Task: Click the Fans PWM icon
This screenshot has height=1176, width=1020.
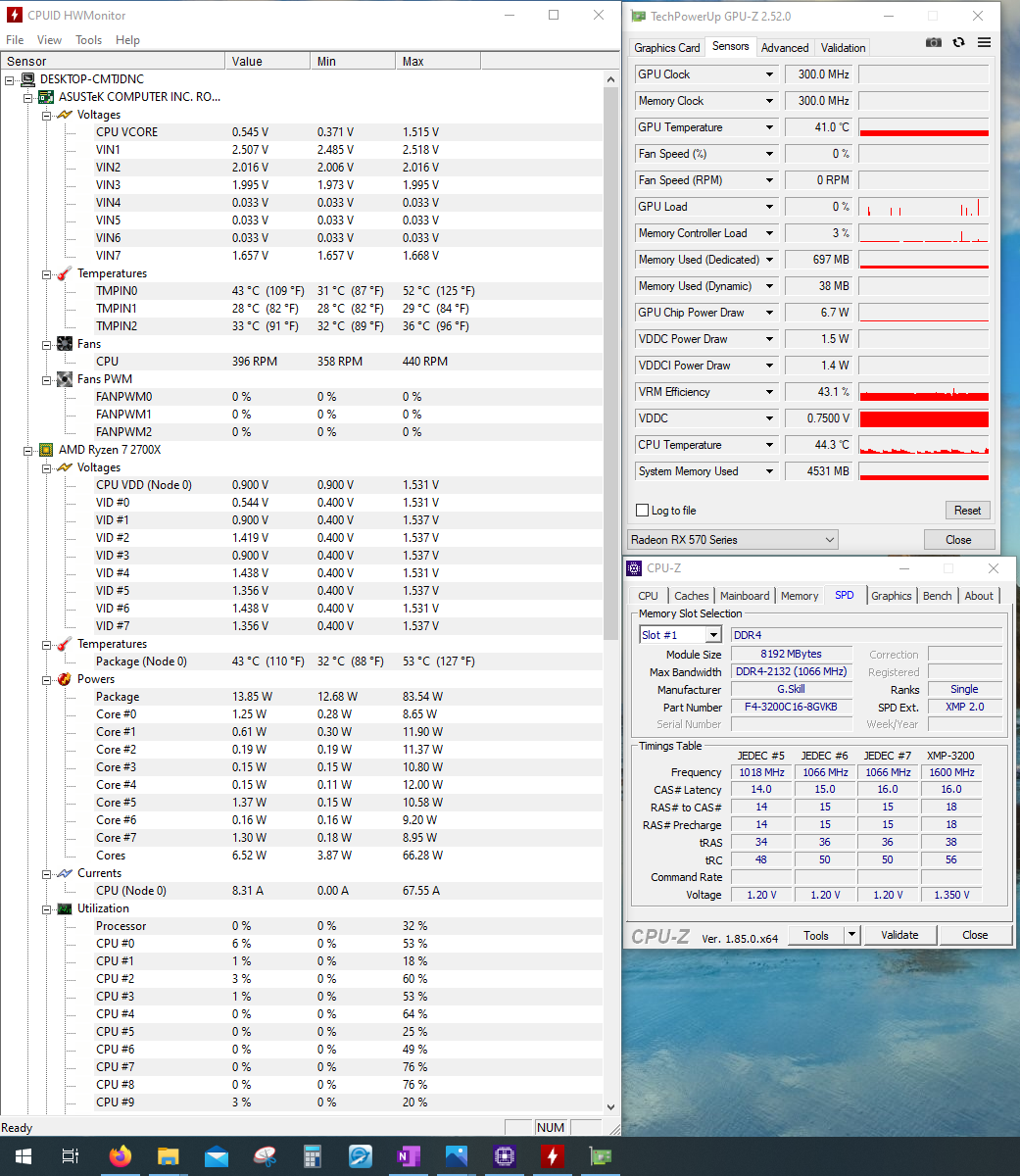Action: click(64, 379)
